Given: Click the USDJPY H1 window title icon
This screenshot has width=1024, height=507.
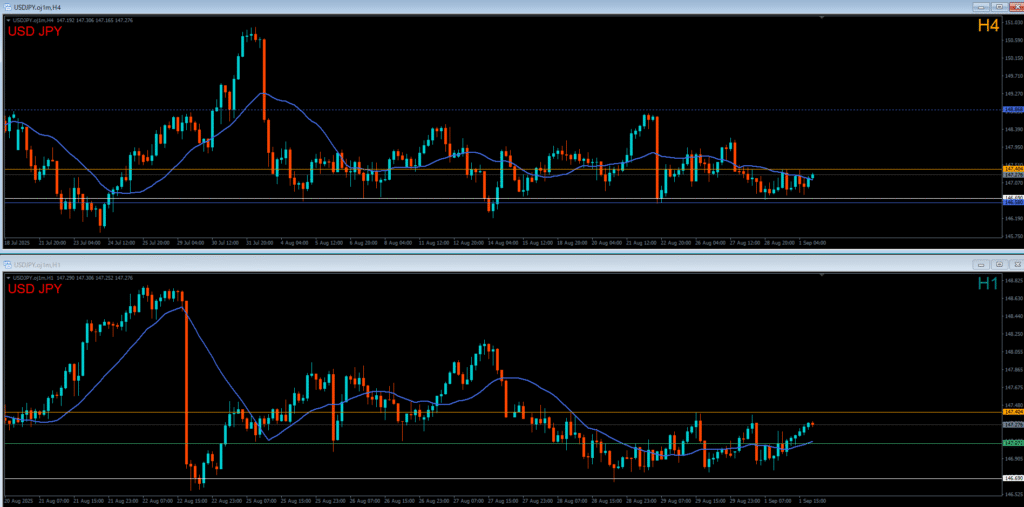Looking at the screenshot, I should [x=6, y=264].
